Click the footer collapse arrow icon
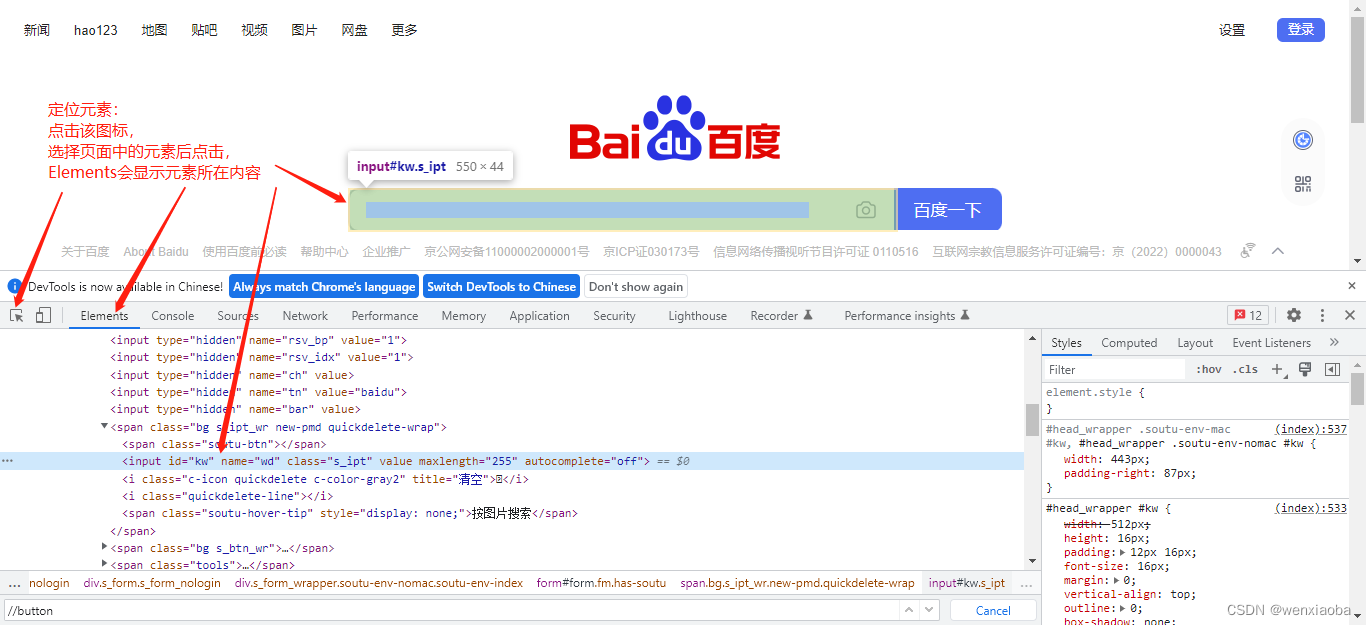This screenshot has width=1366, height=625. [x=1277, y=251]
